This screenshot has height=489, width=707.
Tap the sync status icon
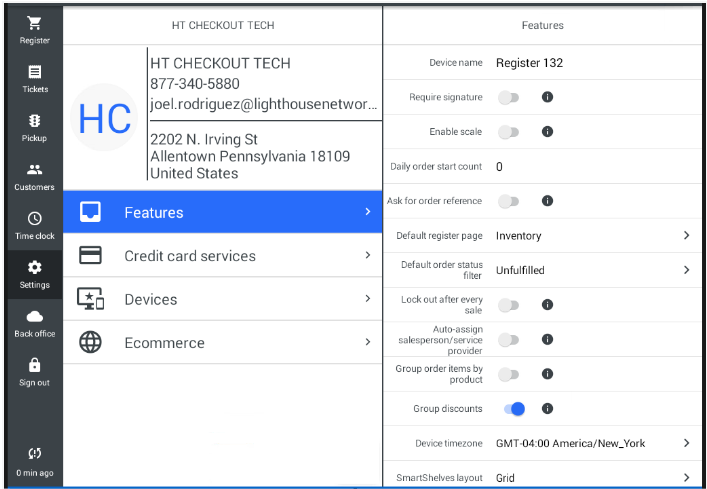[34, 453]
